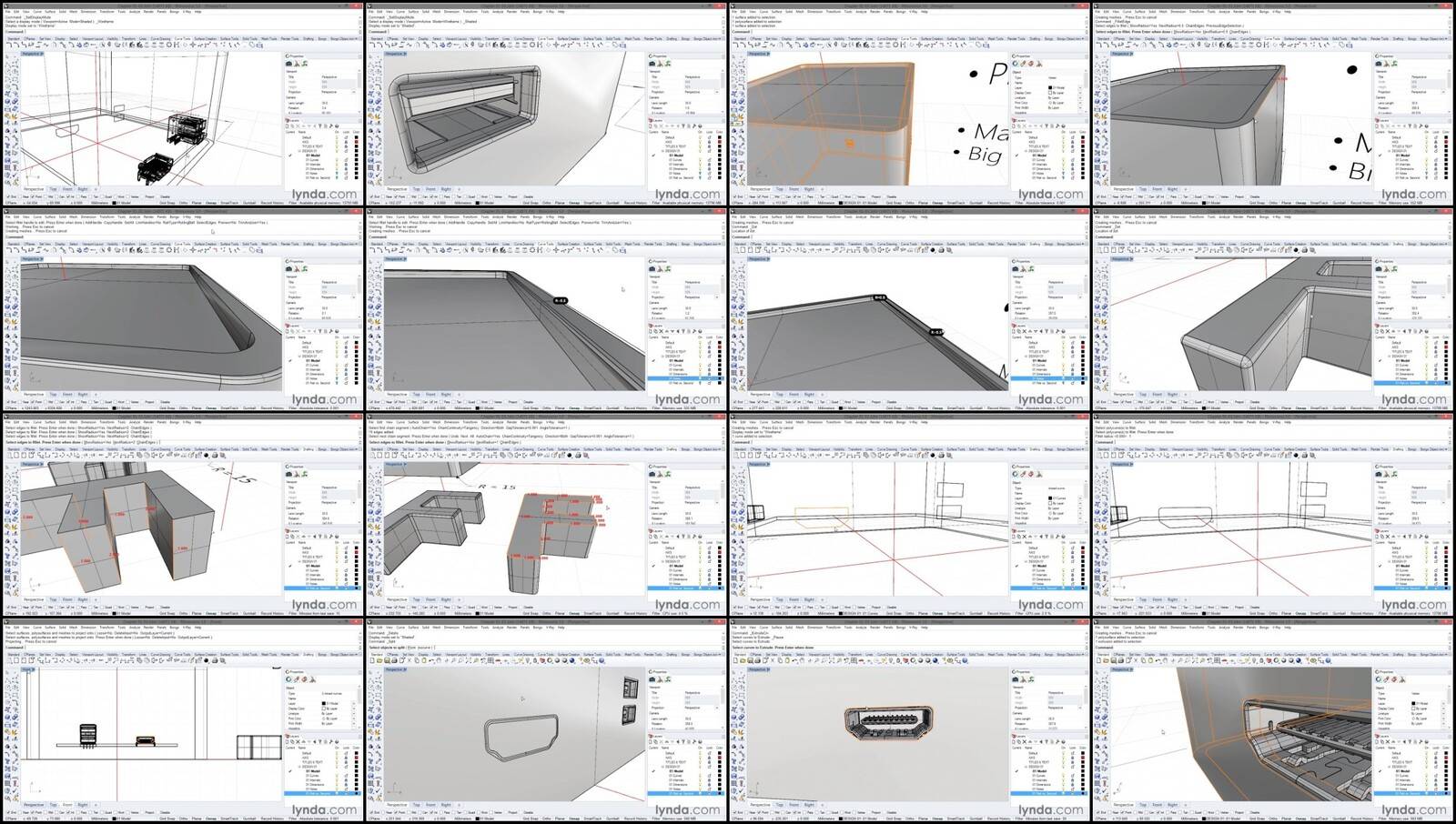
Task: Open thumbnail of wireframe room with black port outline
Action: (x=1273, y=516)
